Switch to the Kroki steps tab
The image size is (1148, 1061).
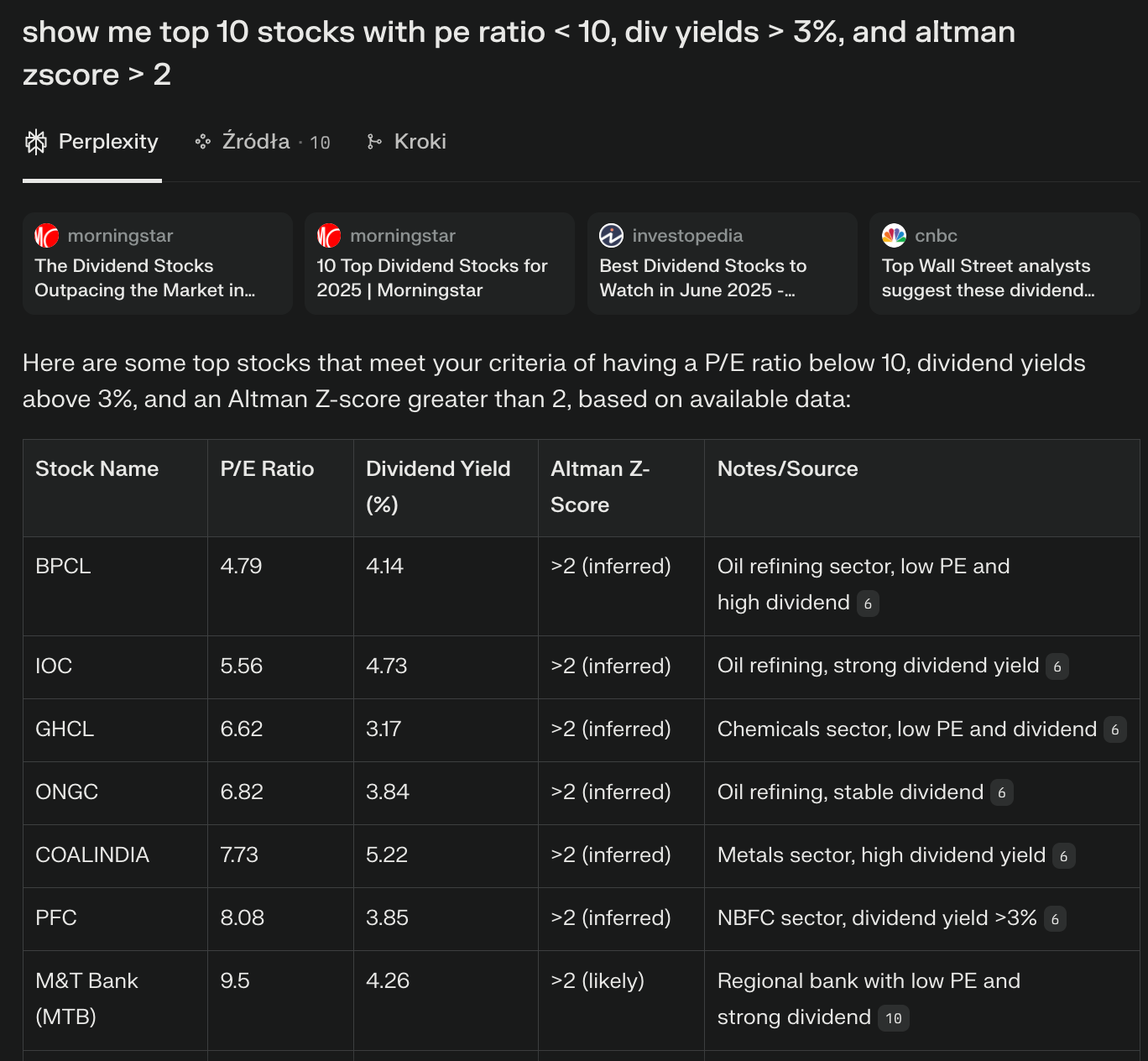407,142
